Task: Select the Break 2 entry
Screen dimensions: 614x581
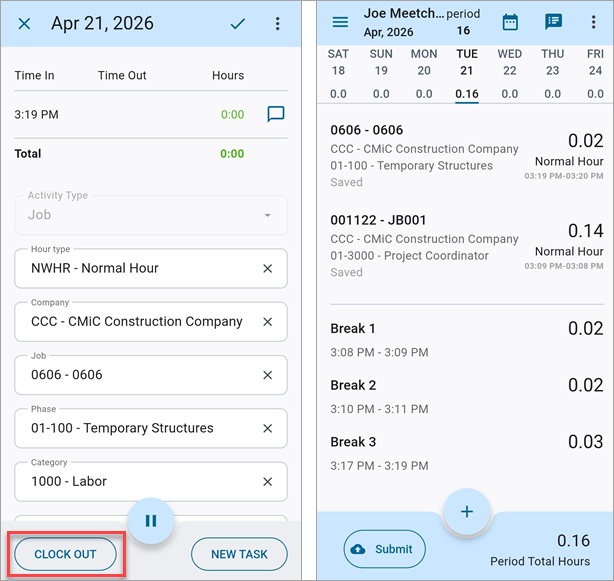Action: click(467, 396)
